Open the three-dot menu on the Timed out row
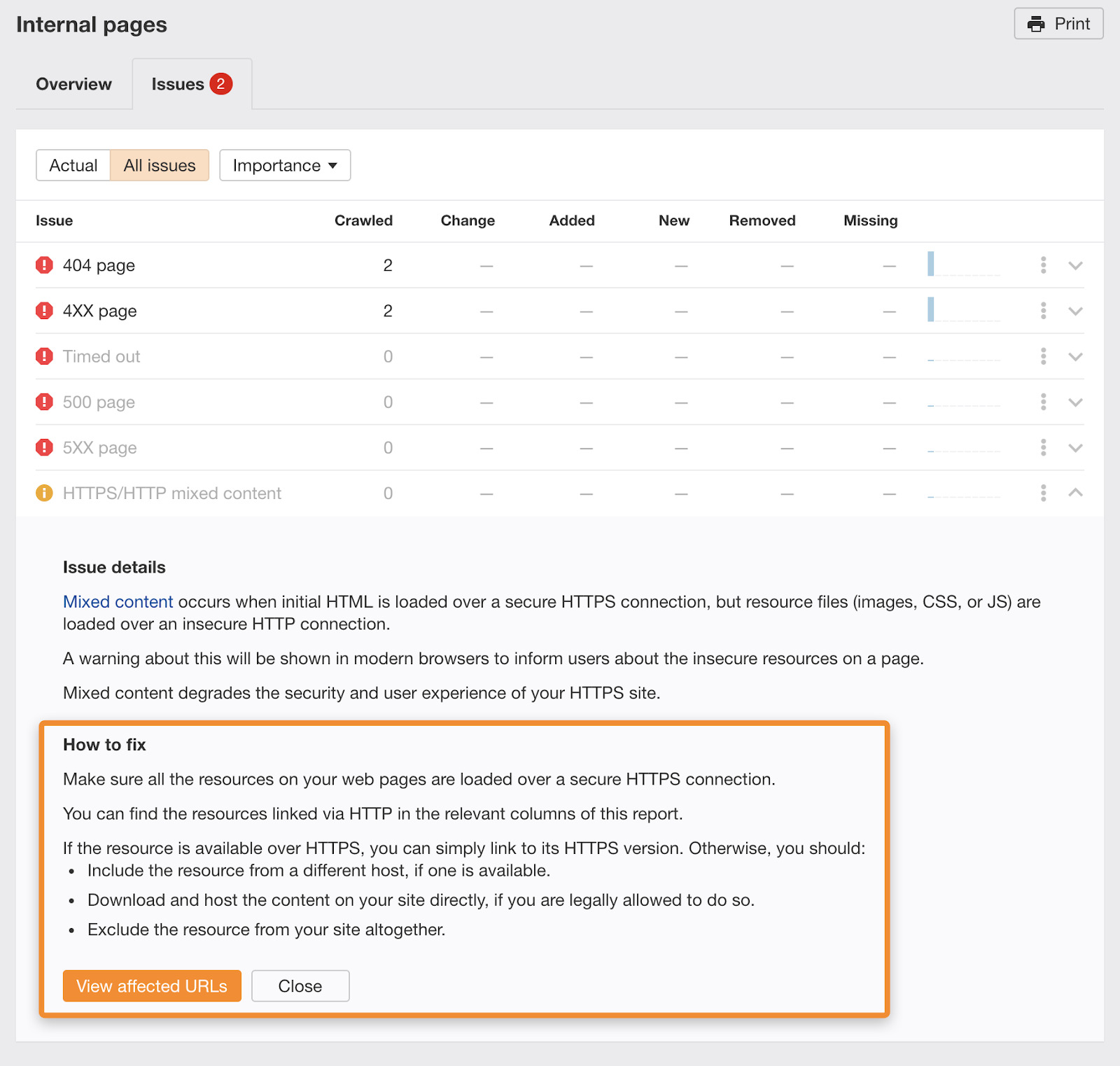 click(x=1043, y=356)
